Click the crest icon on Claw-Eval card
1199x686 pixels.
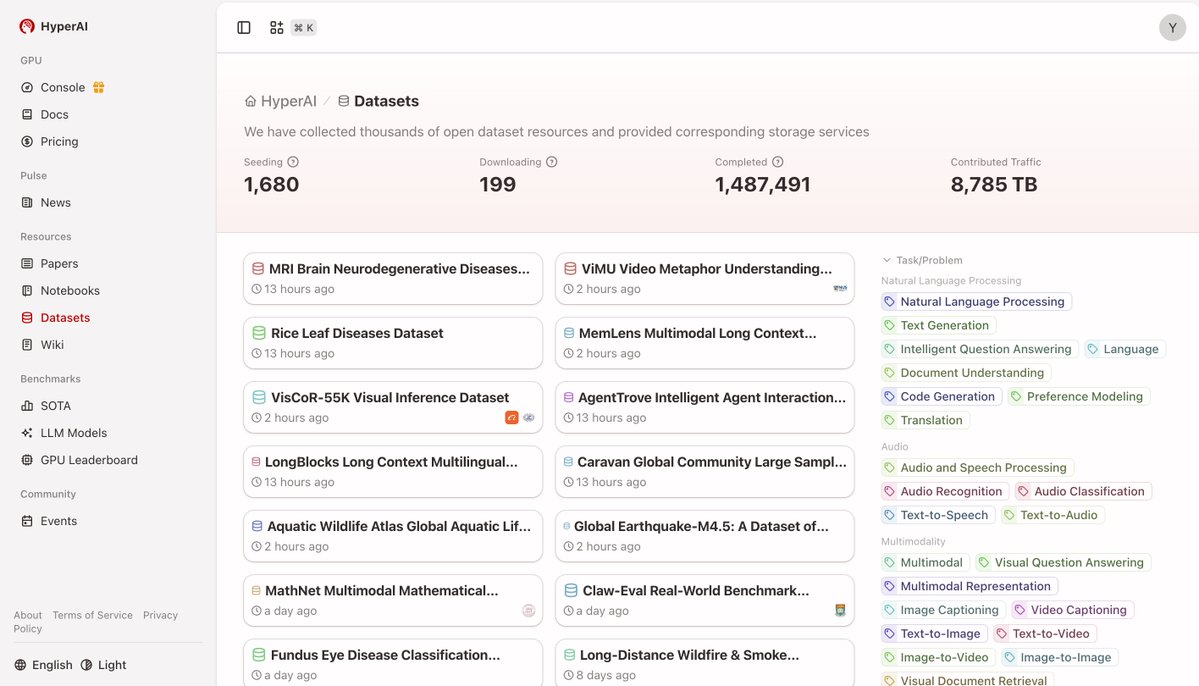click(x=840, y=610)
